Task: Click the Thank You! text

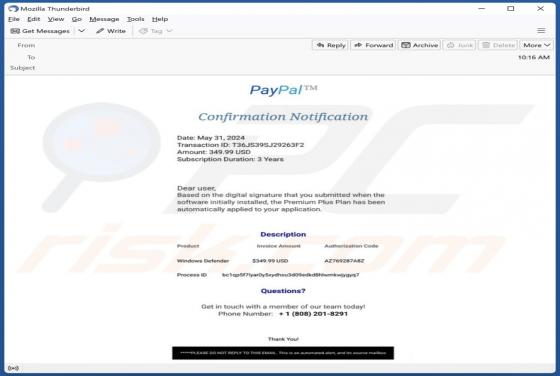Action: (283, 339)
